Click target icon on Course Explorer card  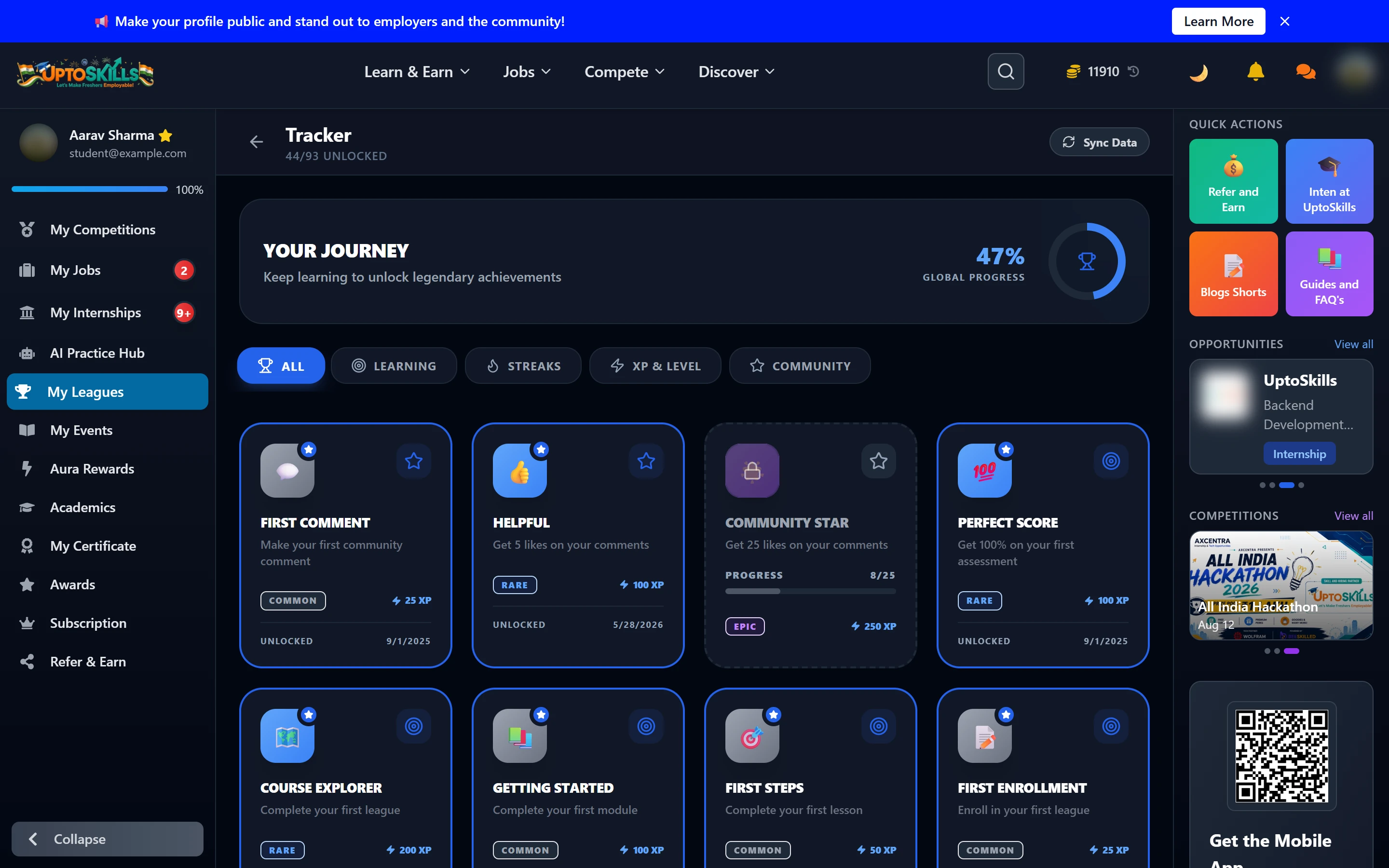413,726
